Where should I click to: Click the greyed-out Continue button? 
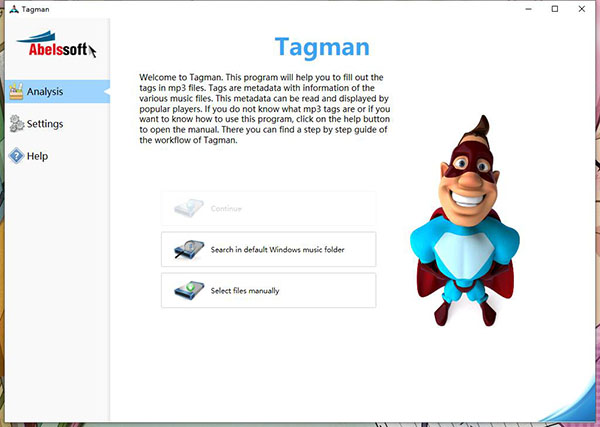[x=269, y=209]
